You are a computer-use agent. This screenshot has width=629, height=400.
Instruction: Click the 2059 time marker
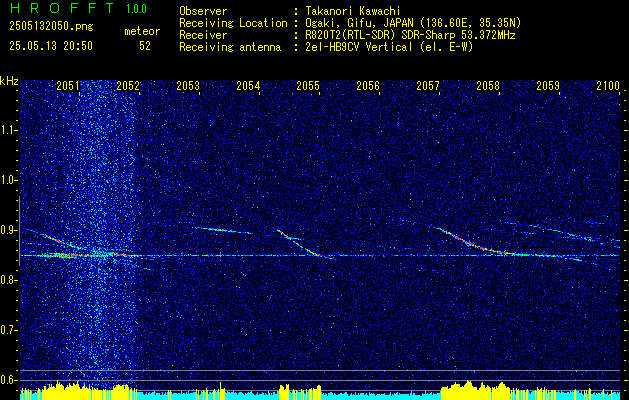coord(548,86)
